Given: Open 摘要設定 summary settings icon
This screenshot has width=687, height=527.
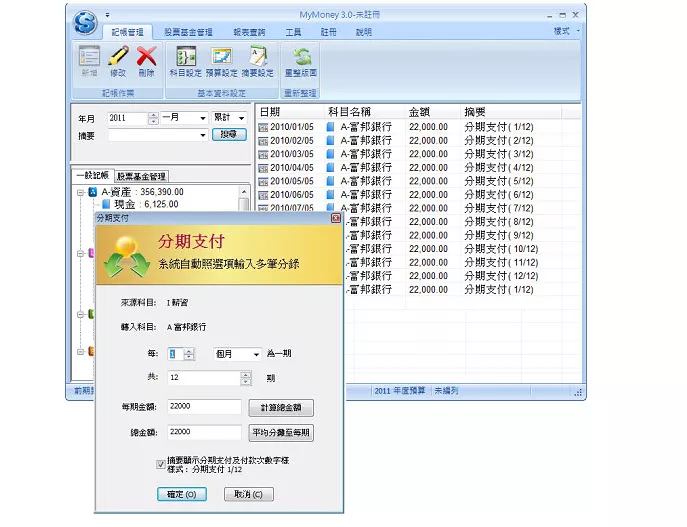Looking at the screenshot, I should tap(258, 58).
